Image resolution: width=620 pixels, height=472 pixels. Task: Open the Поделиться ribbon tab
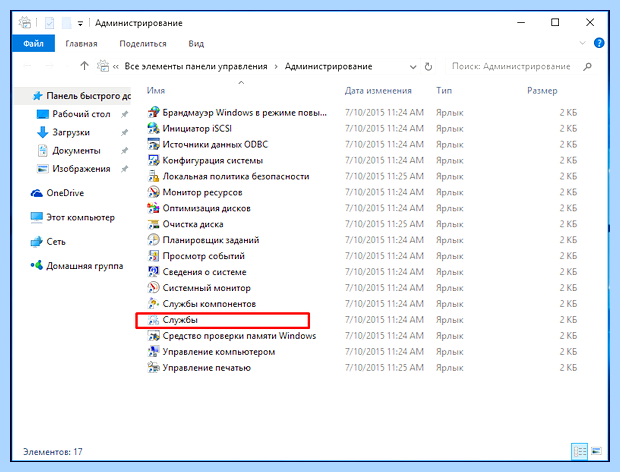pyautogui.click(x=143, y=44)
